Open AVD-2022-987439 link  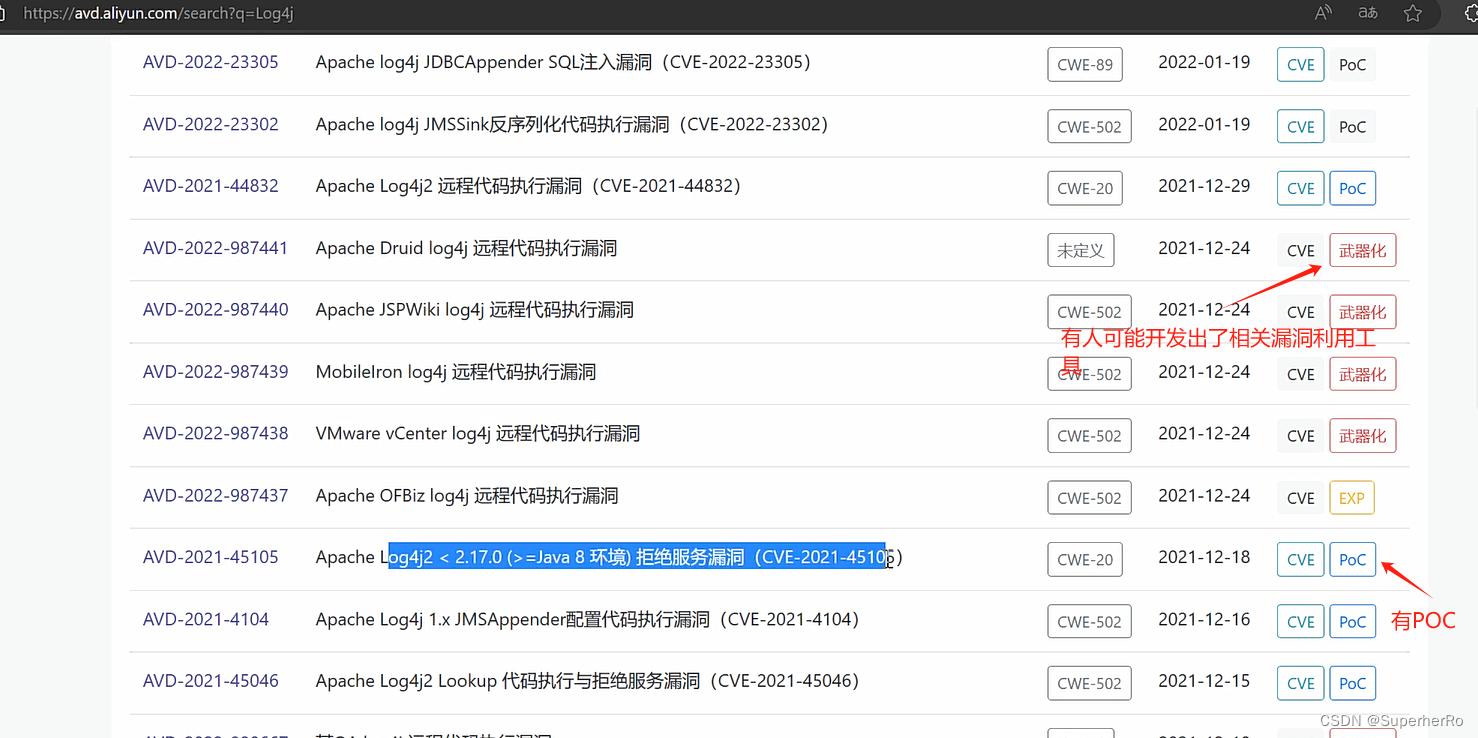point(215,372)
